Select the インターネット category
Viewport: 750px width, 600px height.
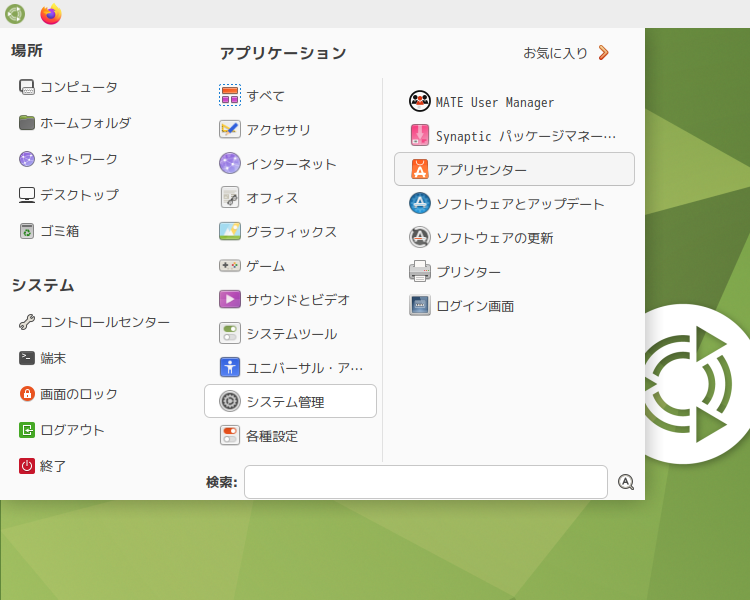290,164
